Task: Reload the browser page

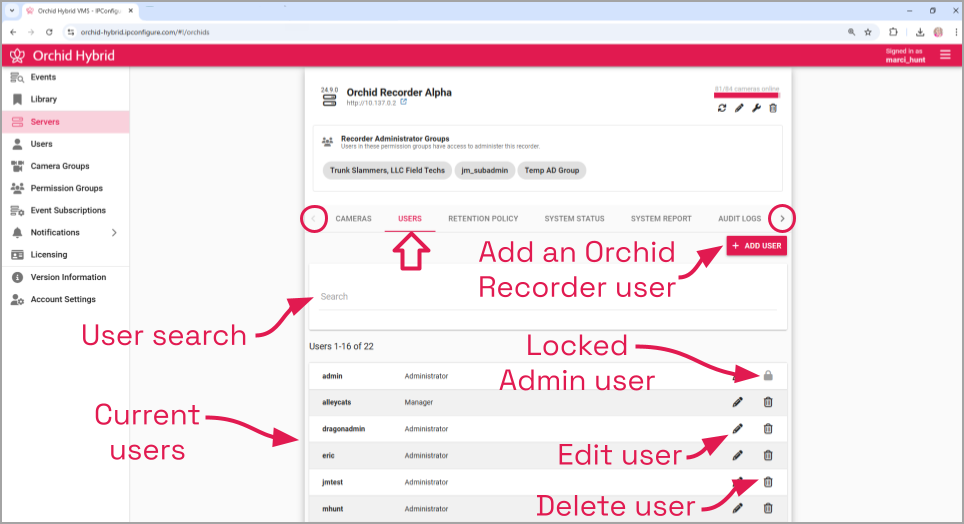Action: click(49, 32)
